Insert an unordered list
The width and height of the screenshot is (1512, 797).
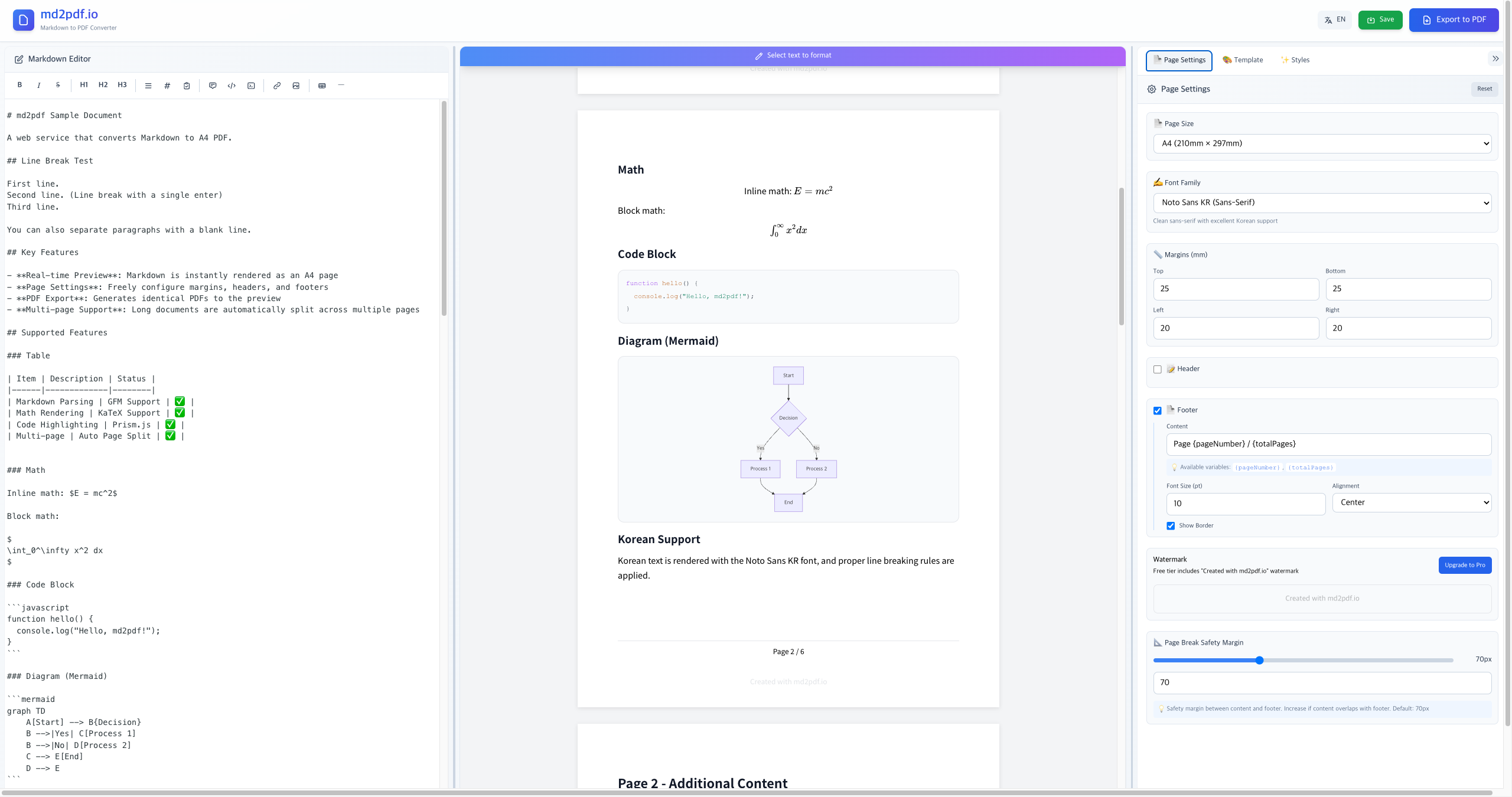(x=148, y=85)
